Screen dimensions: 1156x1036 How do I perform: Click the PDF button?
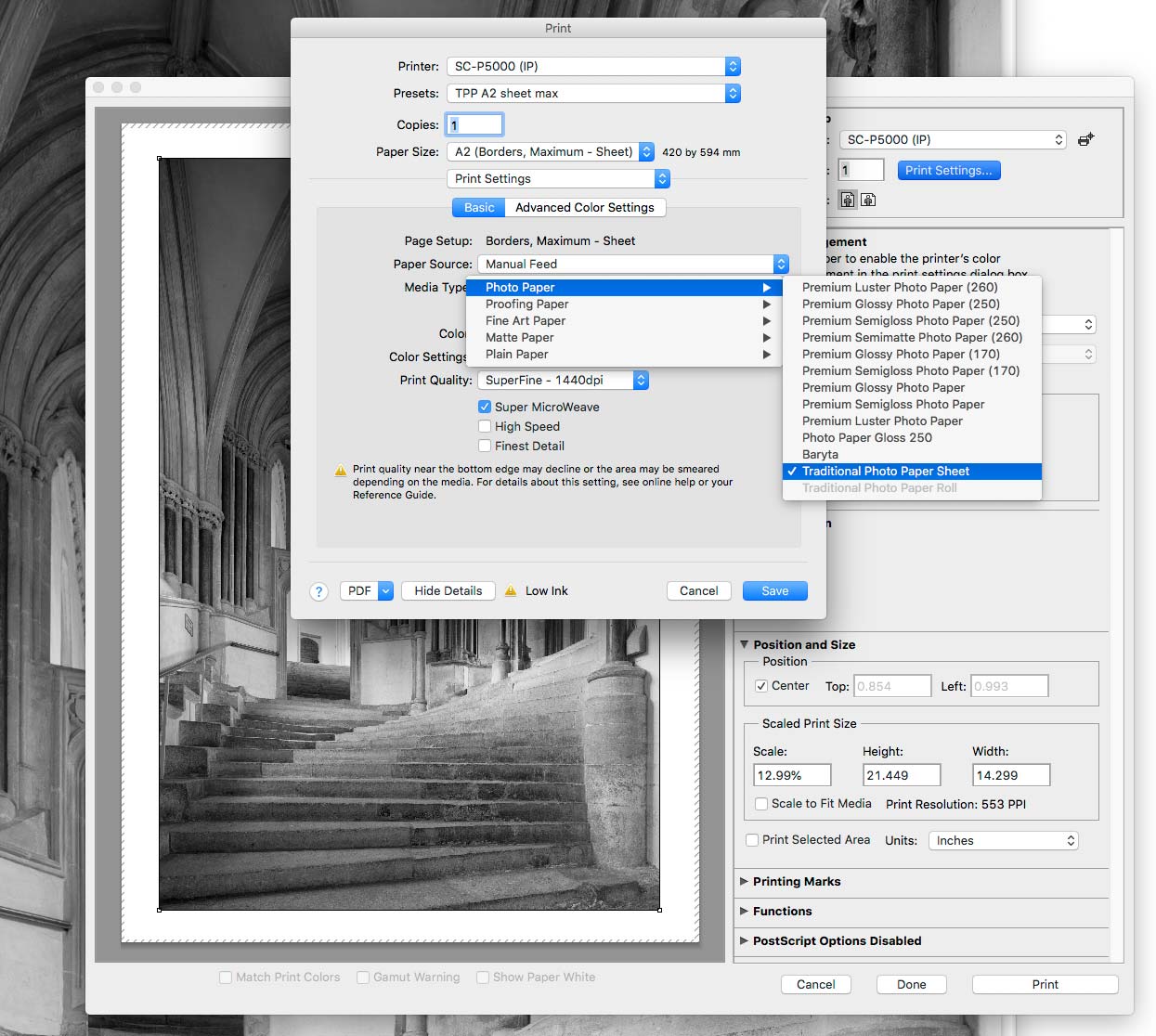(359, 591)
